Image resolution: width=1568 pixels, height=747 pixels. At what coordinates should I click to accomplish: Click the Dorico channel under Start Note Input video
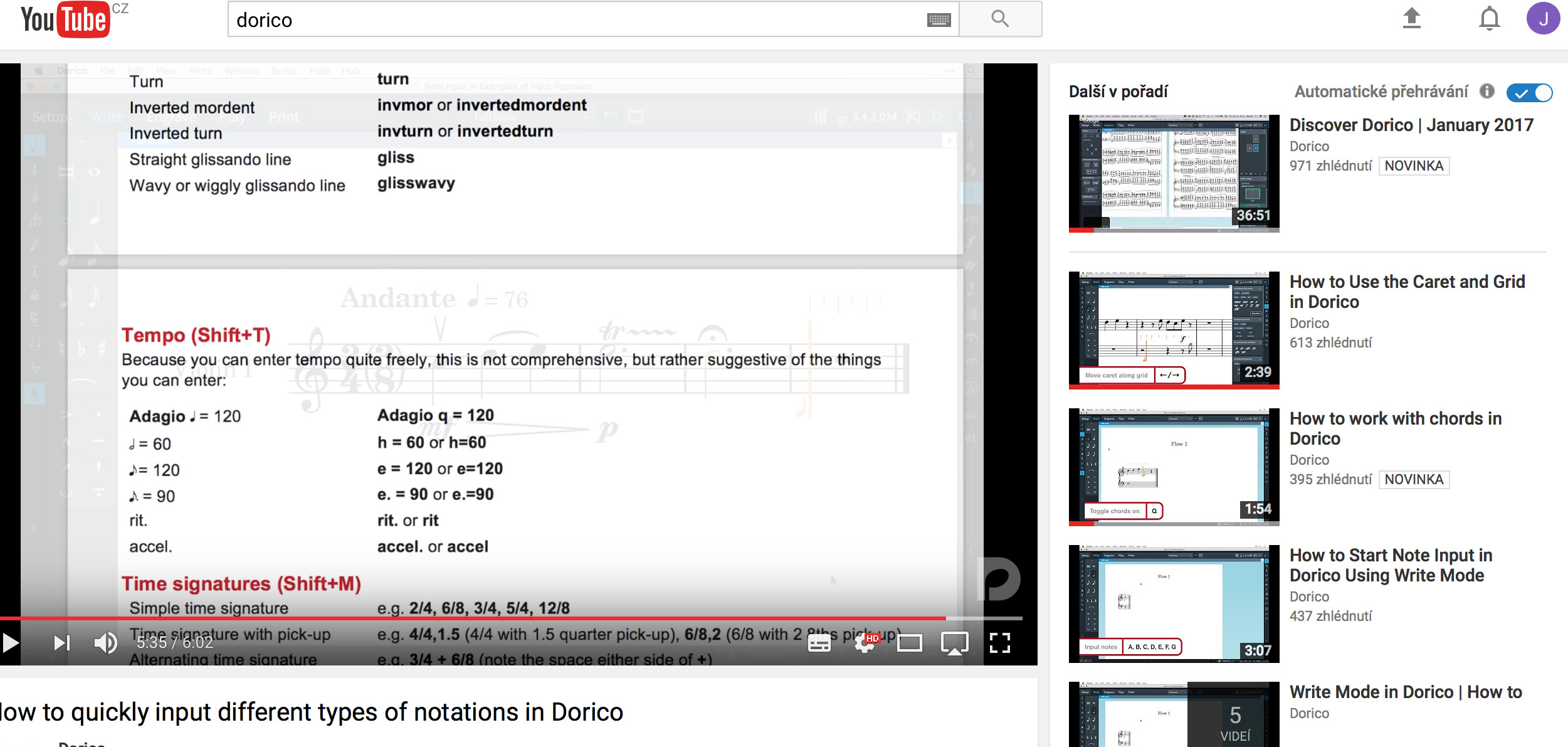tap(1309, 596)
